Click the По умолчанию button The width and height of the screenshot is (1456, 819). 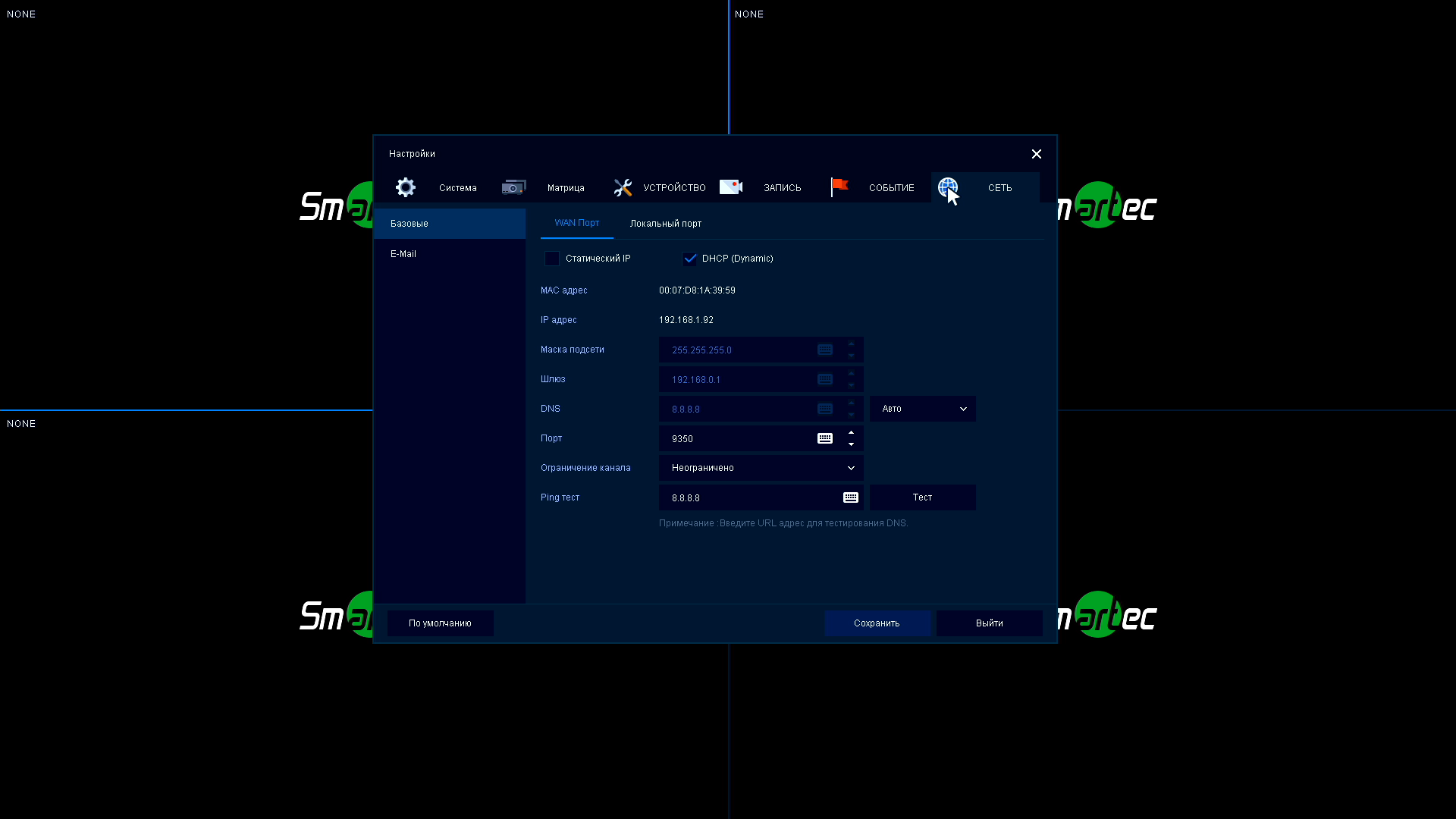click(440, 623)
